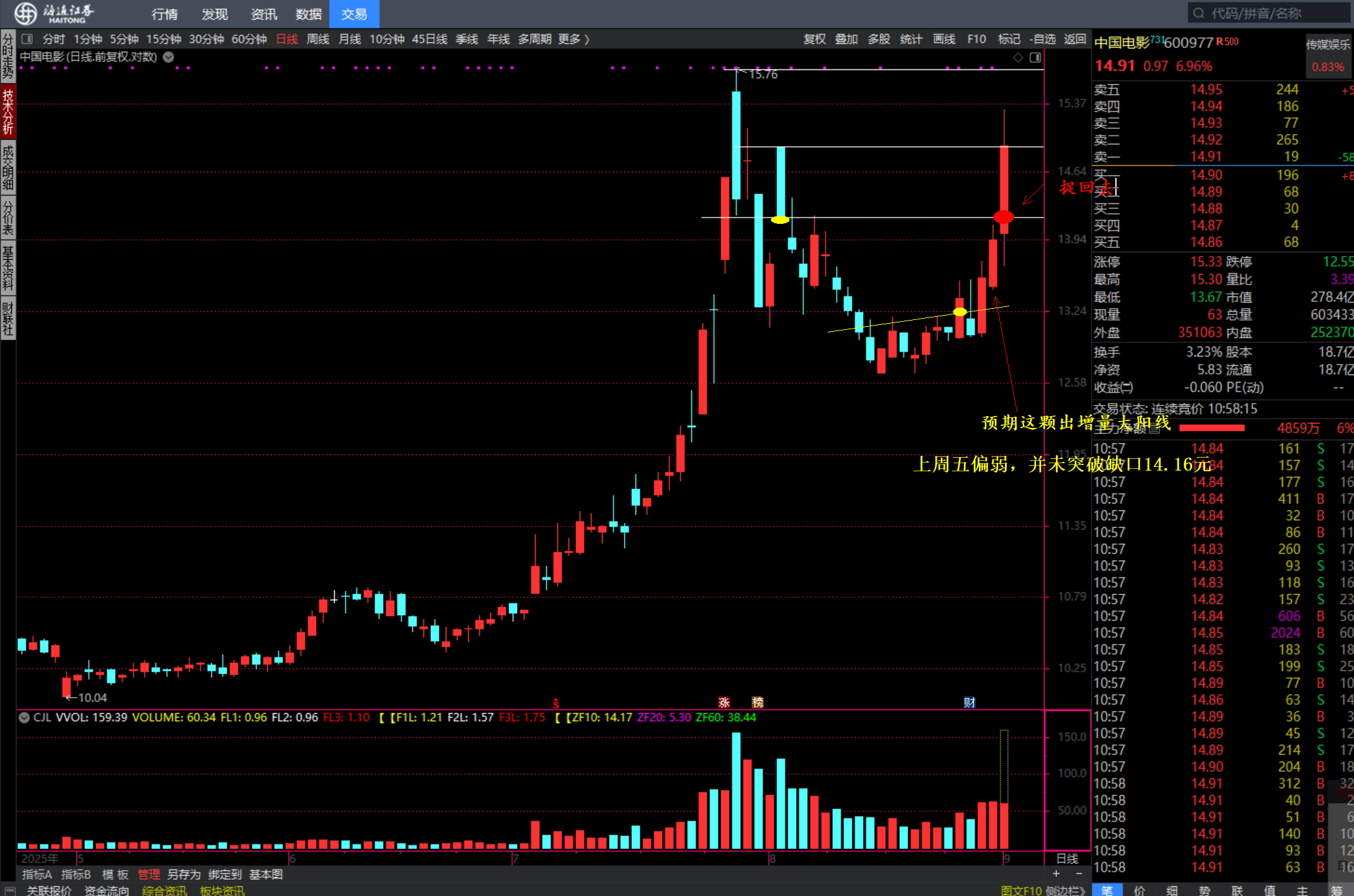Select the 指标A button
1354x896 pixels.
(x=37, y=874)
